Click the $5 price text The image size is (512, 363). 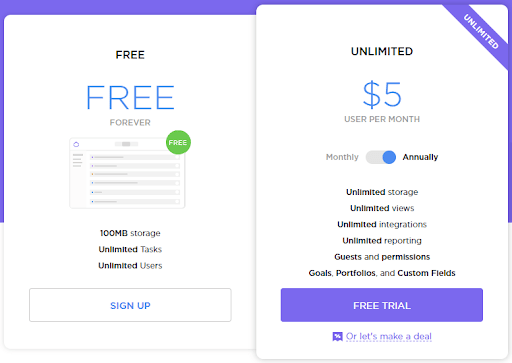click(x=382, y=95)
